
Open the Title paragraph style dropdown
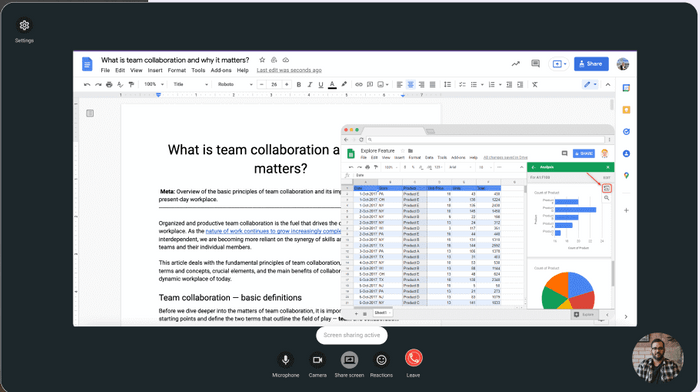point(191,84)
